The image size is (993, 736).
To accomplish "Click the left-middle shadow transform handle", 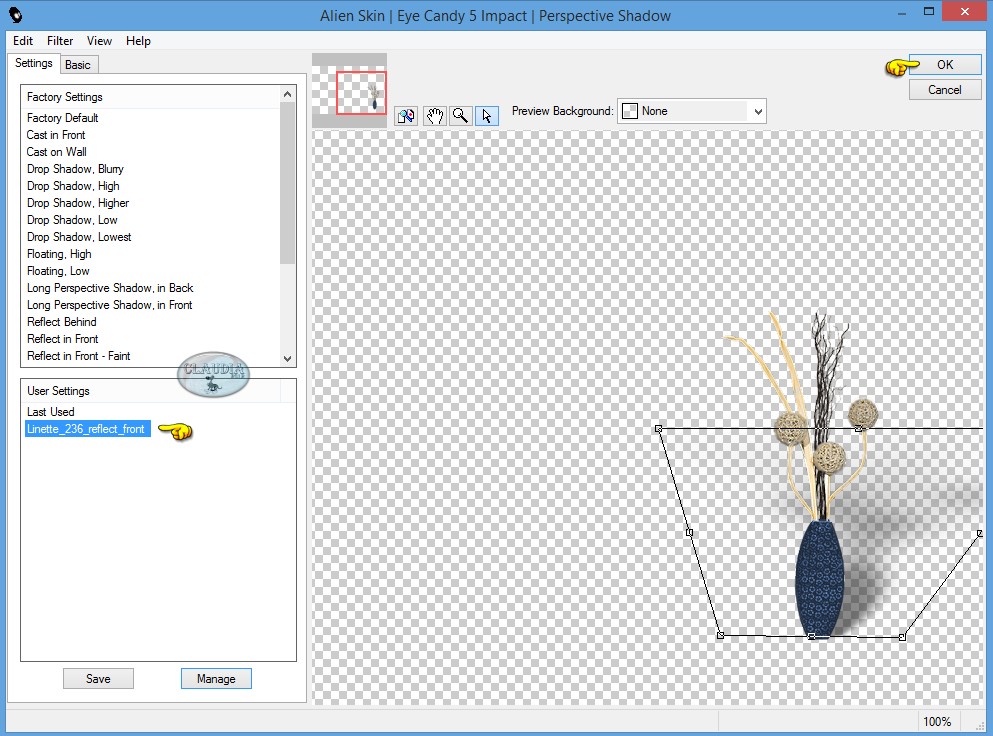I will coord(690,533).
